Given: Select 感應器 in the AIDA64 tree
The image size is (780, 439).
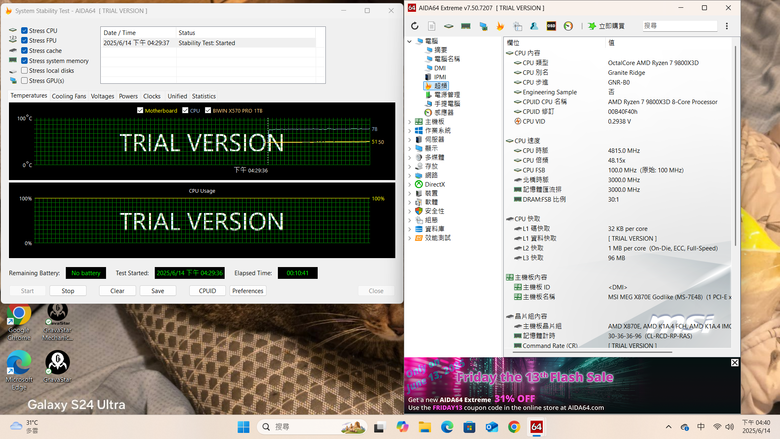Looking at the screenshot, I should click(x=439, y=113).
